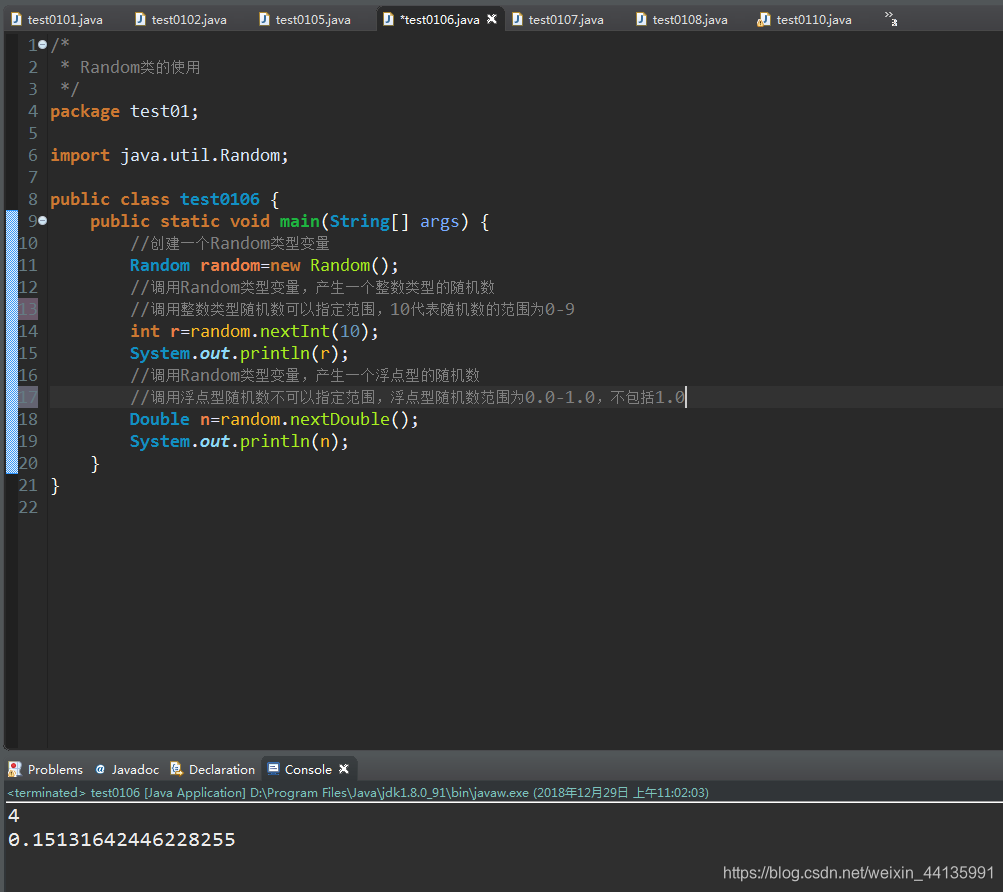Close the test0106.java editor tab
The width and height of the screenshot is (1003, 892).
491,19
